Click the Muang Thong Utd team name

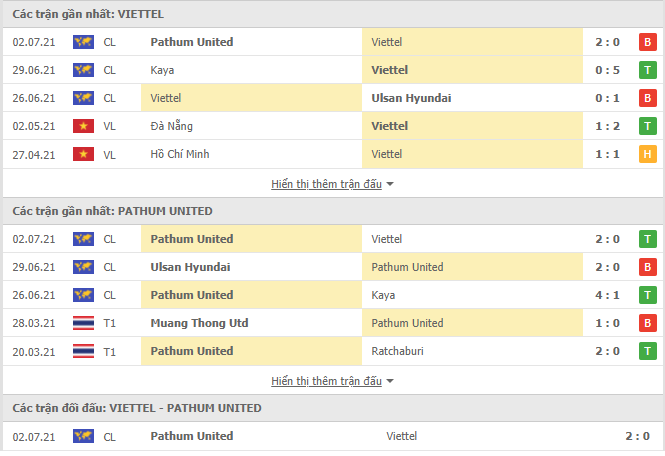199,323
